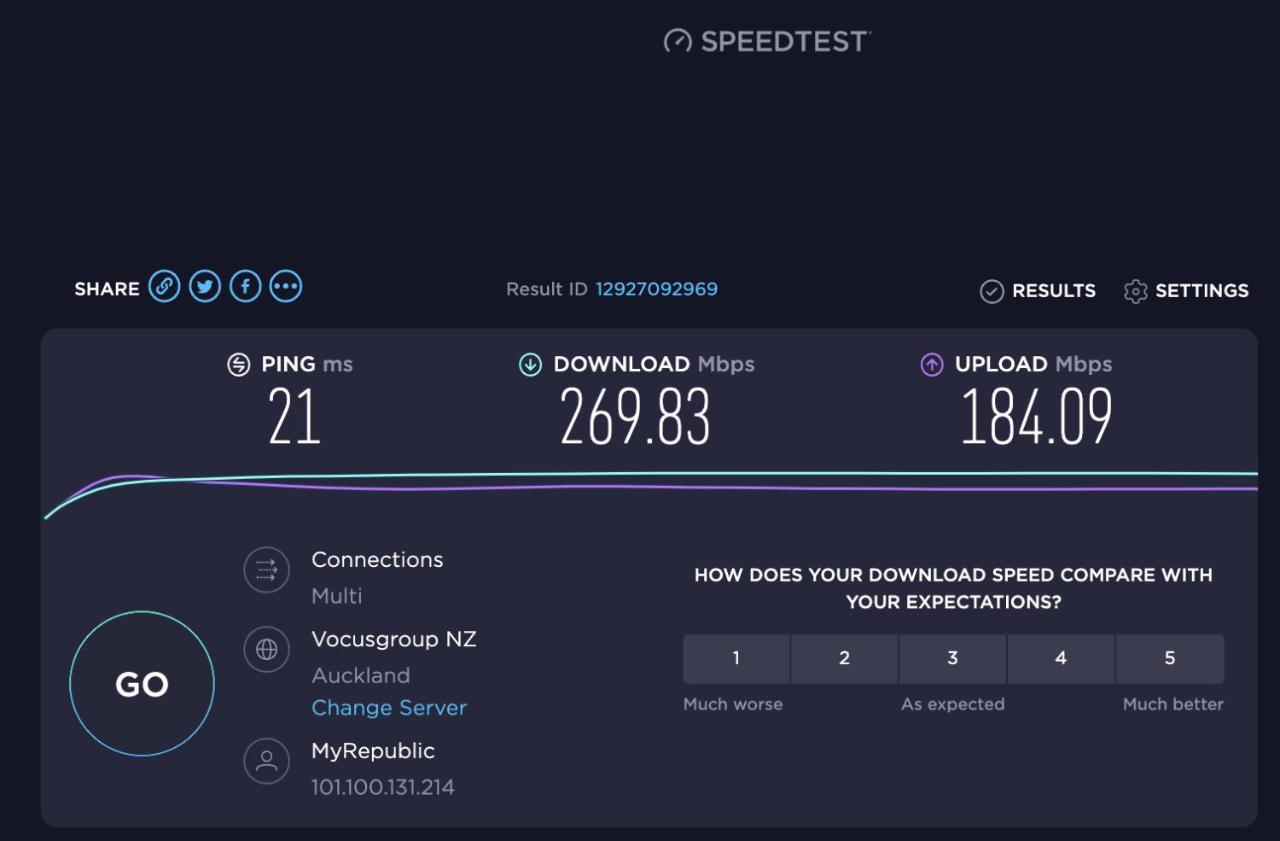Click the download arrow icon
The image size is (1280, 841).
[530, 365]
